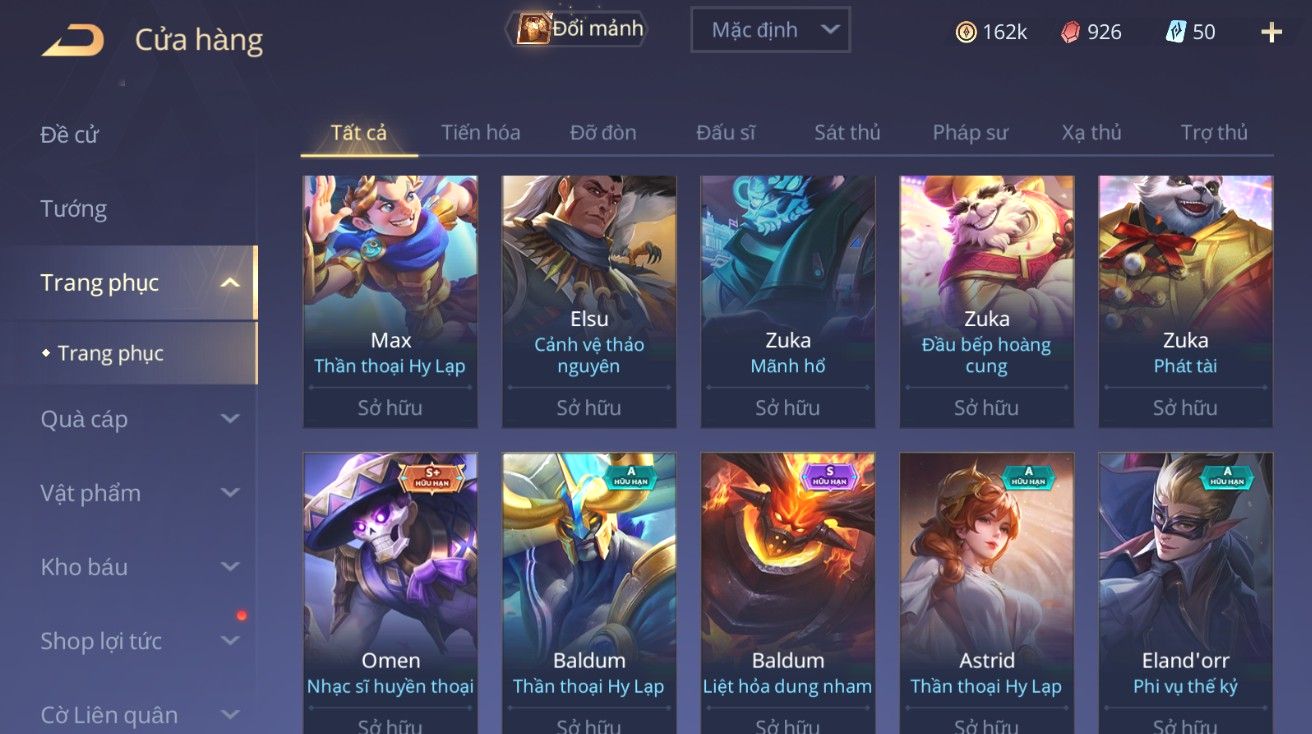Viewport: 1312px width, 734px height.
Task: Switch to the Pháp sư tab
Action: point(970,132)
